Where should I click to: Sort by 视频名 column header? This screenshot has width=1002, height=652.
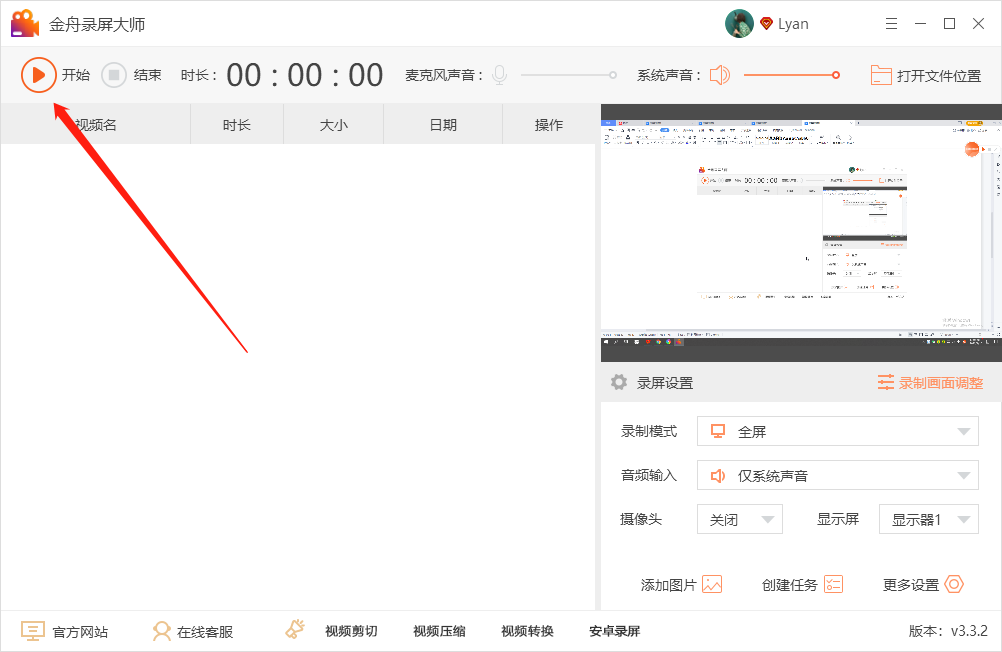click(96, 125)
